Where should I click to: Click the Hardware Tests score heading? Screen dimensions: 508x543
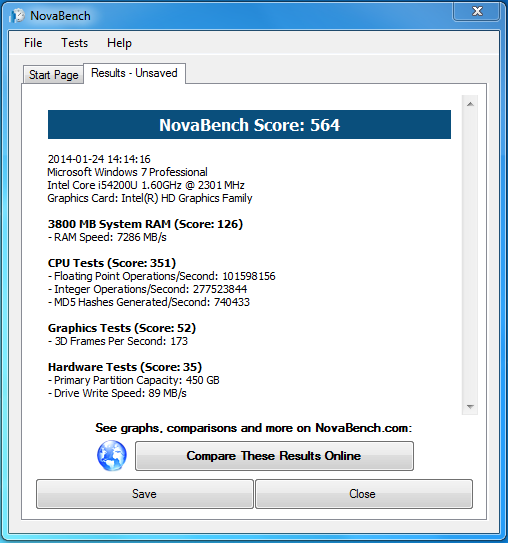pyautogui.click(x=125, y=367)
